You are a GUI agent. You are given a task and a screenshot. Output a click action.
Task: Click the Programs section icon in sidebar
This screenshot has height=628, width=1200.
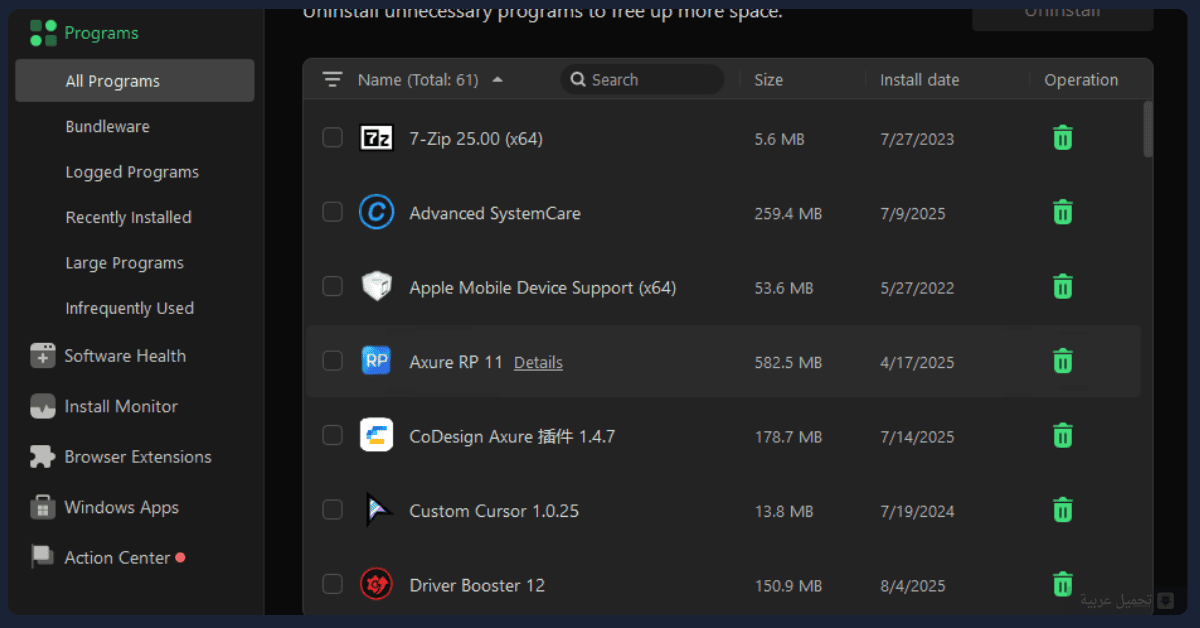pos(43,33)
